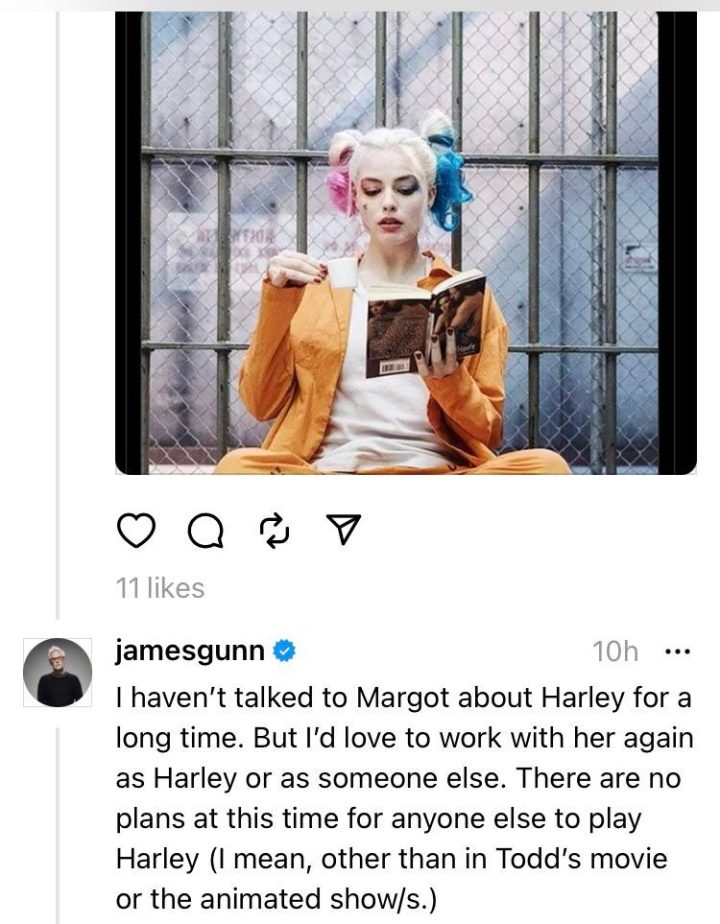Viewport: 720px width, 924px height.
Task: Tap the pink and blue pigtails in photo
Action: pyautogui.click(x=399, y=171)
